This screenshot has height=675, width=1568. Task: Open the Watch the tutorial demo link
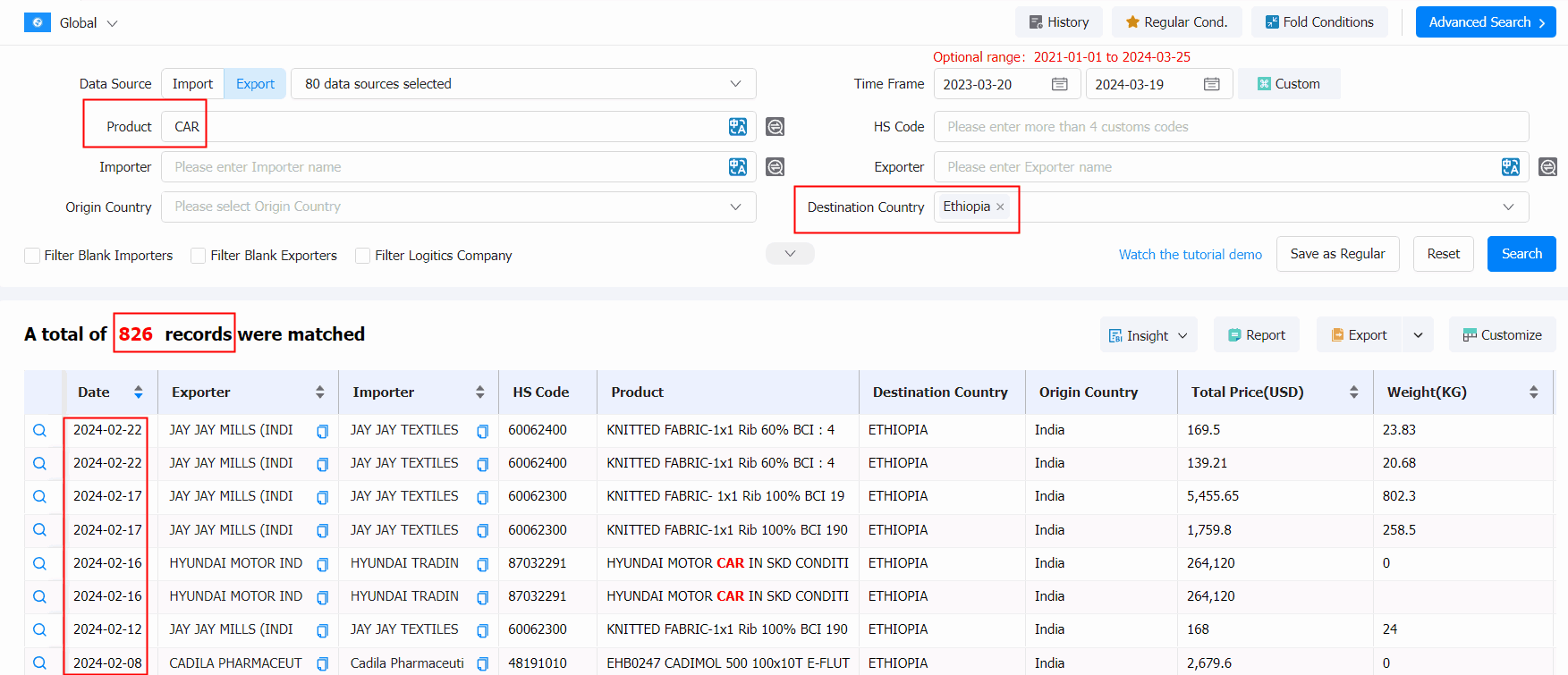point(1190,255)
